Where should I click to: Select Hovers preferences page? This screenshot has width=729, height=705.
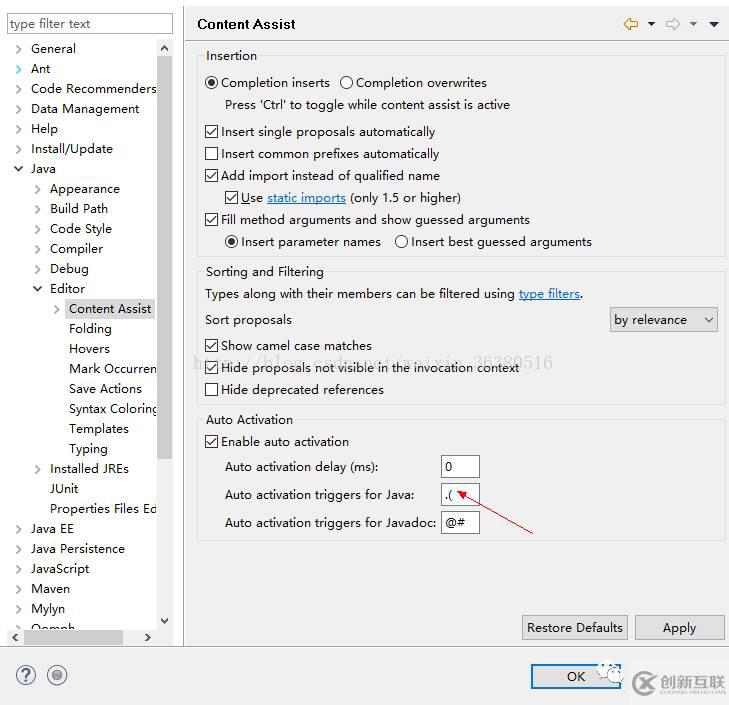click(x=89, y=349)
